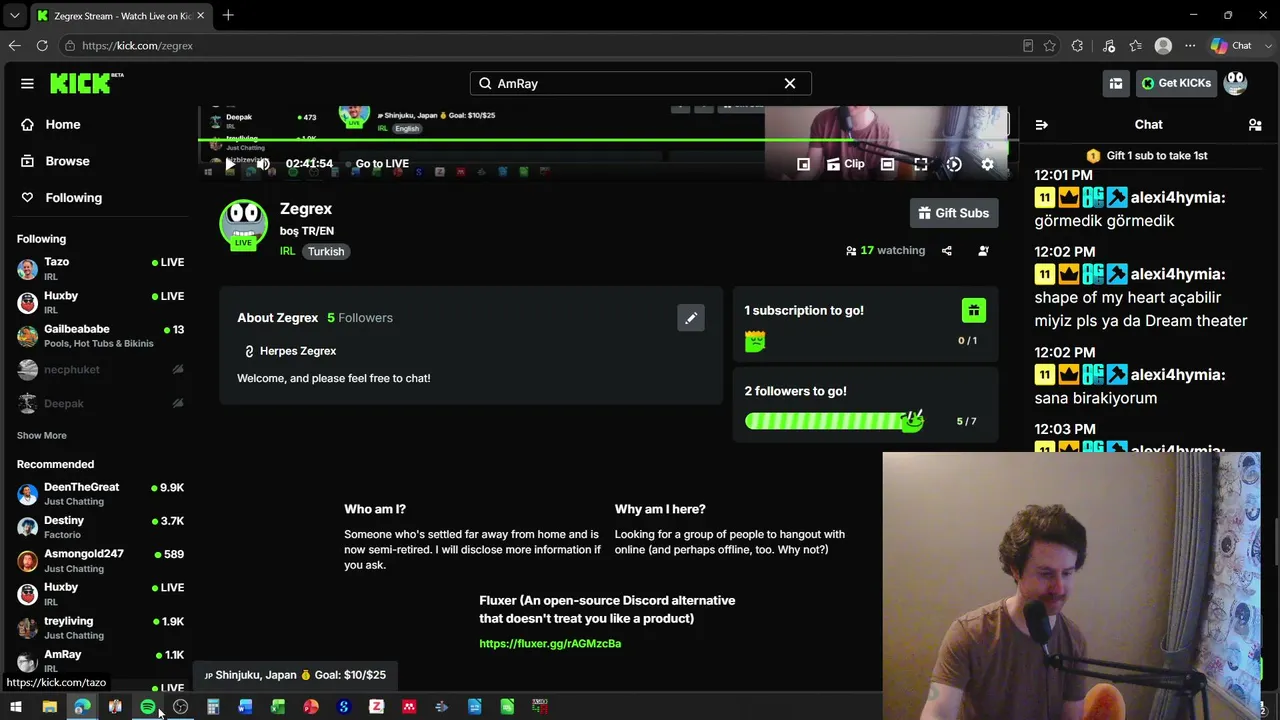
Task: Click the Zegrex channel avatar
Action: [x=244, y=224]
